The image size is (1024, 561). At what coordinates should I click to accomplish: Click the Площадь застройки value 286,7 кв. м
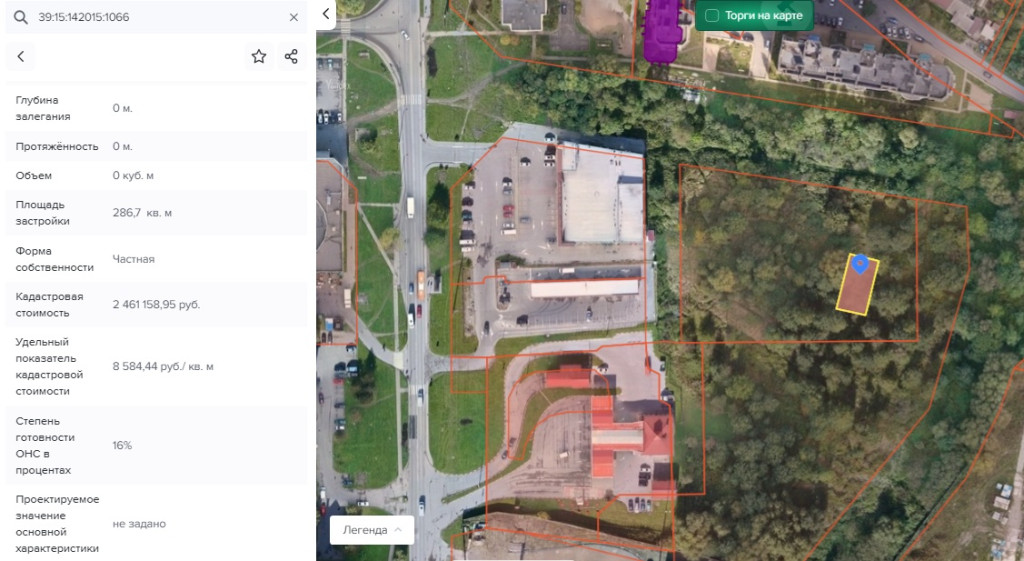142,213
